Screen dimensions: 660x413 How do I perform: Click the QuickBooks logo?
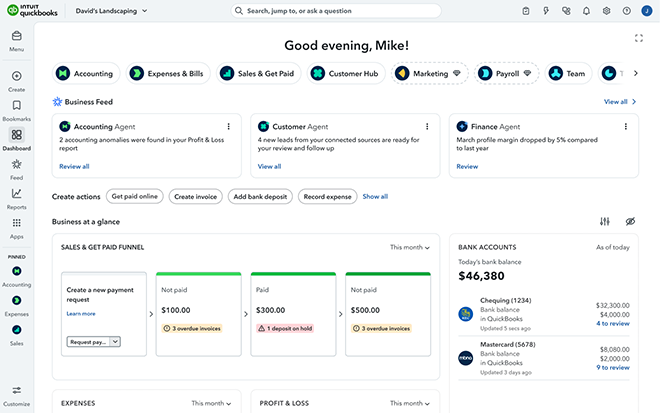pos(32,11)
